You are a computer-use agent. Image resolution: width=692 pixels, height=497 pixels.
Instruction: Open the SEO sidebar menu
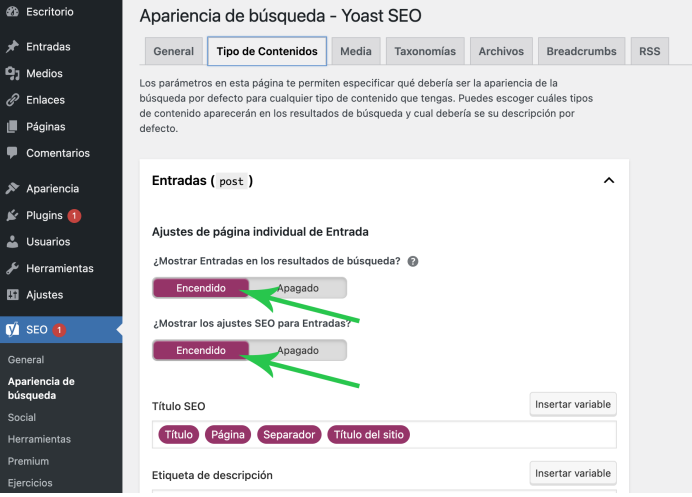(x=61, y=329)
